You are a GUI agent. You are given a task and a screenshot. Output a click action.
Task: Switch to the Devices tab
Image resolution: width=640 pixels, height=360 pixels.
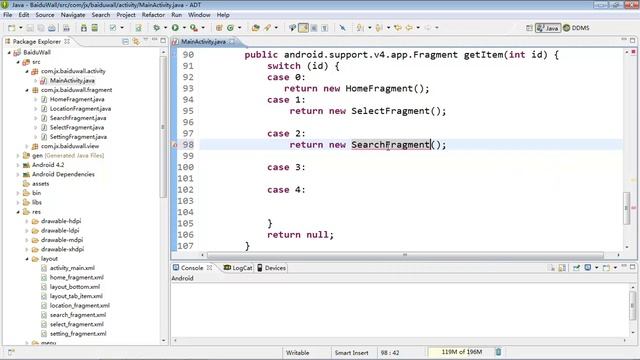[271, 268]
